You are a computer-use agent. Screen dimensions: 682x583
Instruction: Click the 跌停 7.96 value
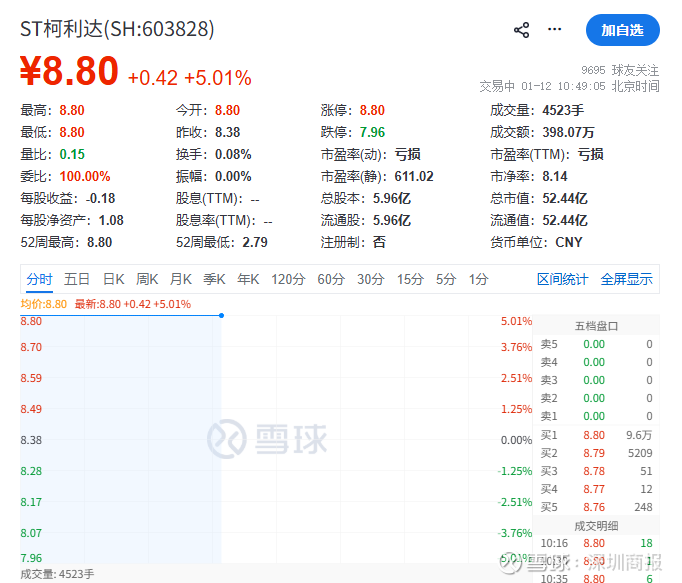[372, 132]
